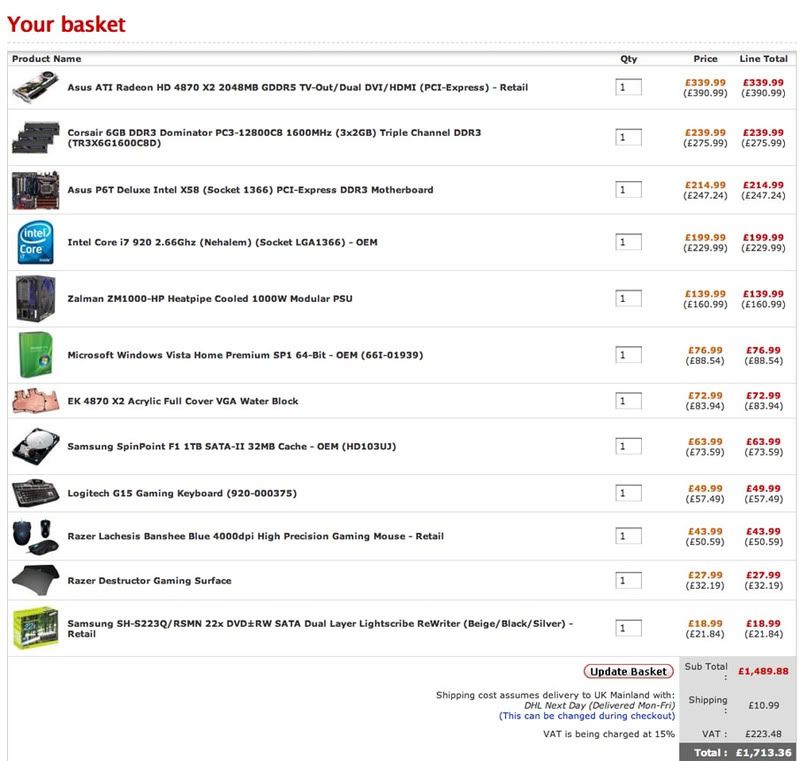800x761 pixels.
Task: Open Microsoft Windows Vista Home Premium product name
Action: [245, 355]
